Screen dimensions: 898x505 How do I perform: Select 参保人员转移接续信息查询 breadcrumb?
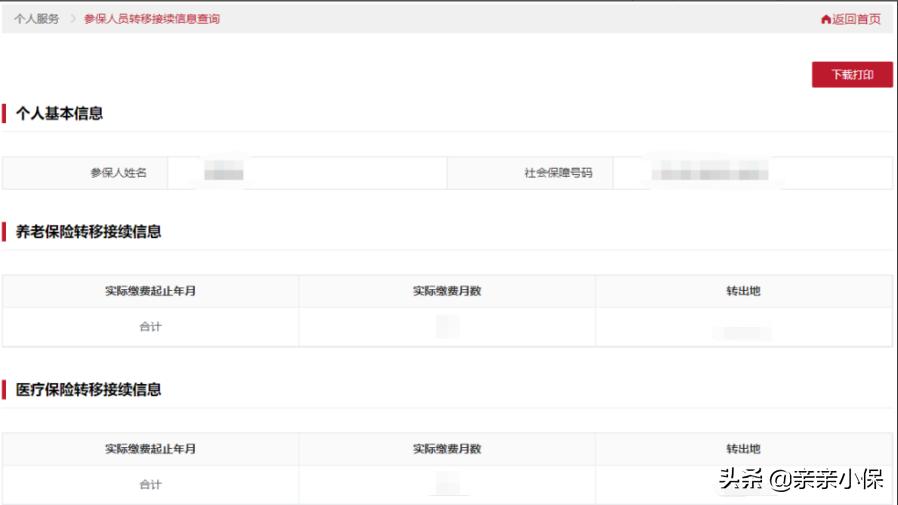pyautogui.click(x=152, y=19)
